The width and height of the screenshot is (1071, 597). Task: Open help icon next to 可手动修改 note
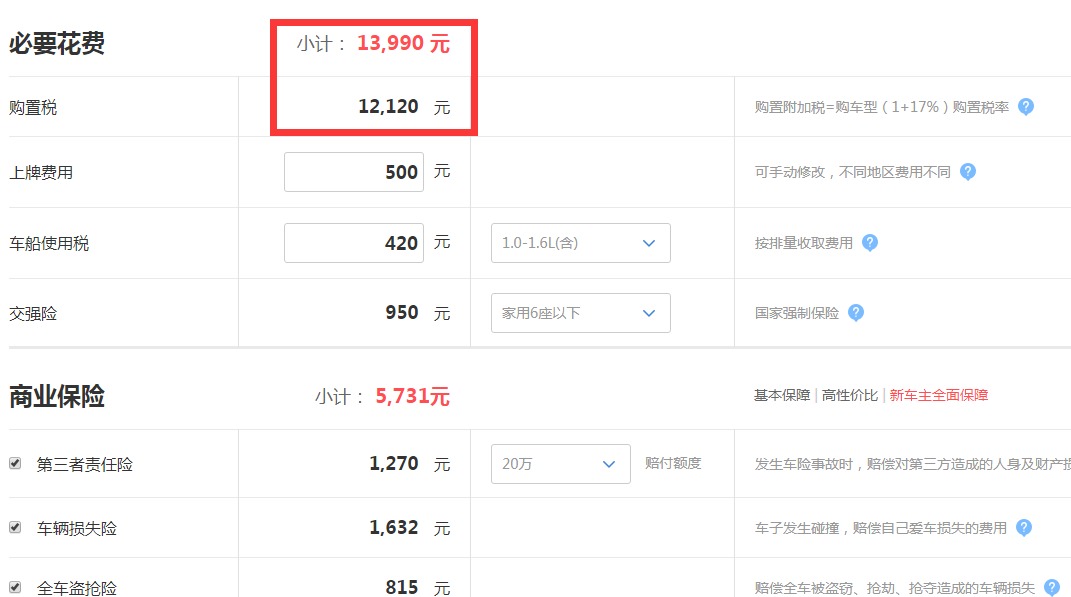(967, 171)
